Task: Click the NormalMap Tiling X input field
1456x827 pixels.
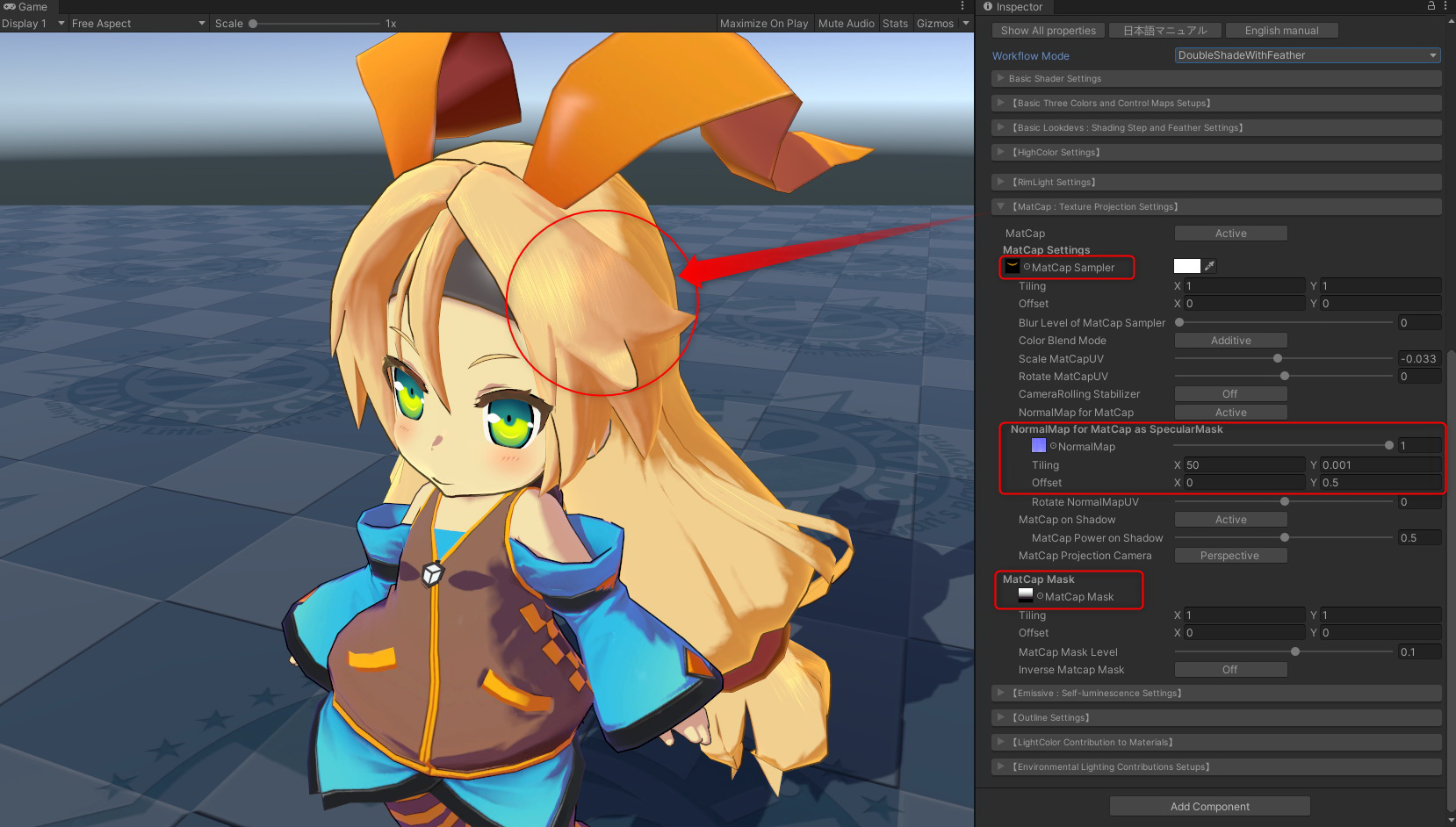Action: (x=1243, y=465)
